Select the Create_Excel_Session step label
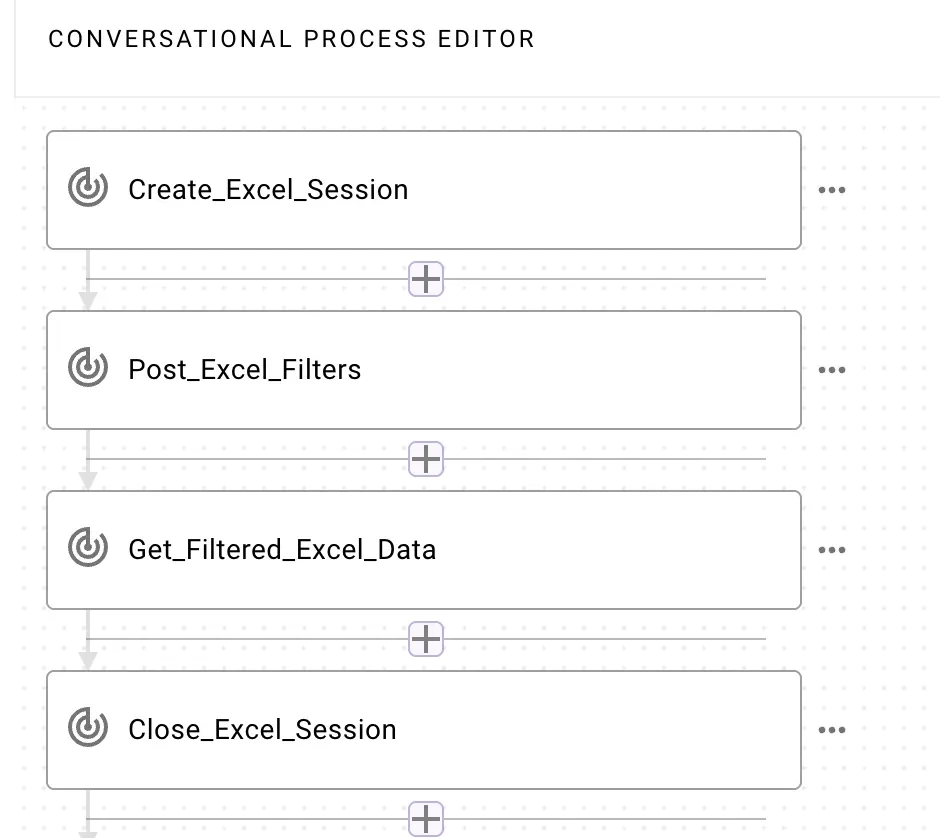Image resolution: width=940 pixels, height=838 pixels. (268, 190)
